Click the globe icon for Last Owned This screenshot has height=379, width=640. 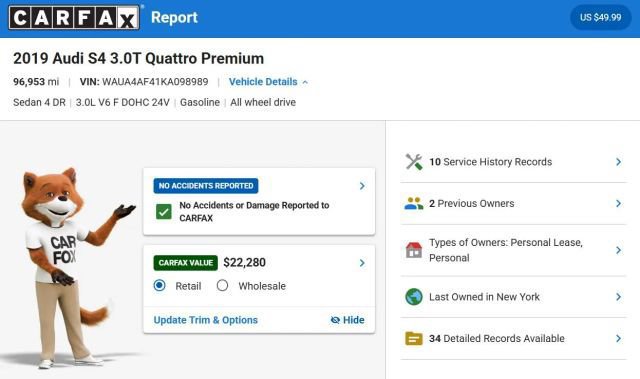pyautogui.click(x=413, y=297)
